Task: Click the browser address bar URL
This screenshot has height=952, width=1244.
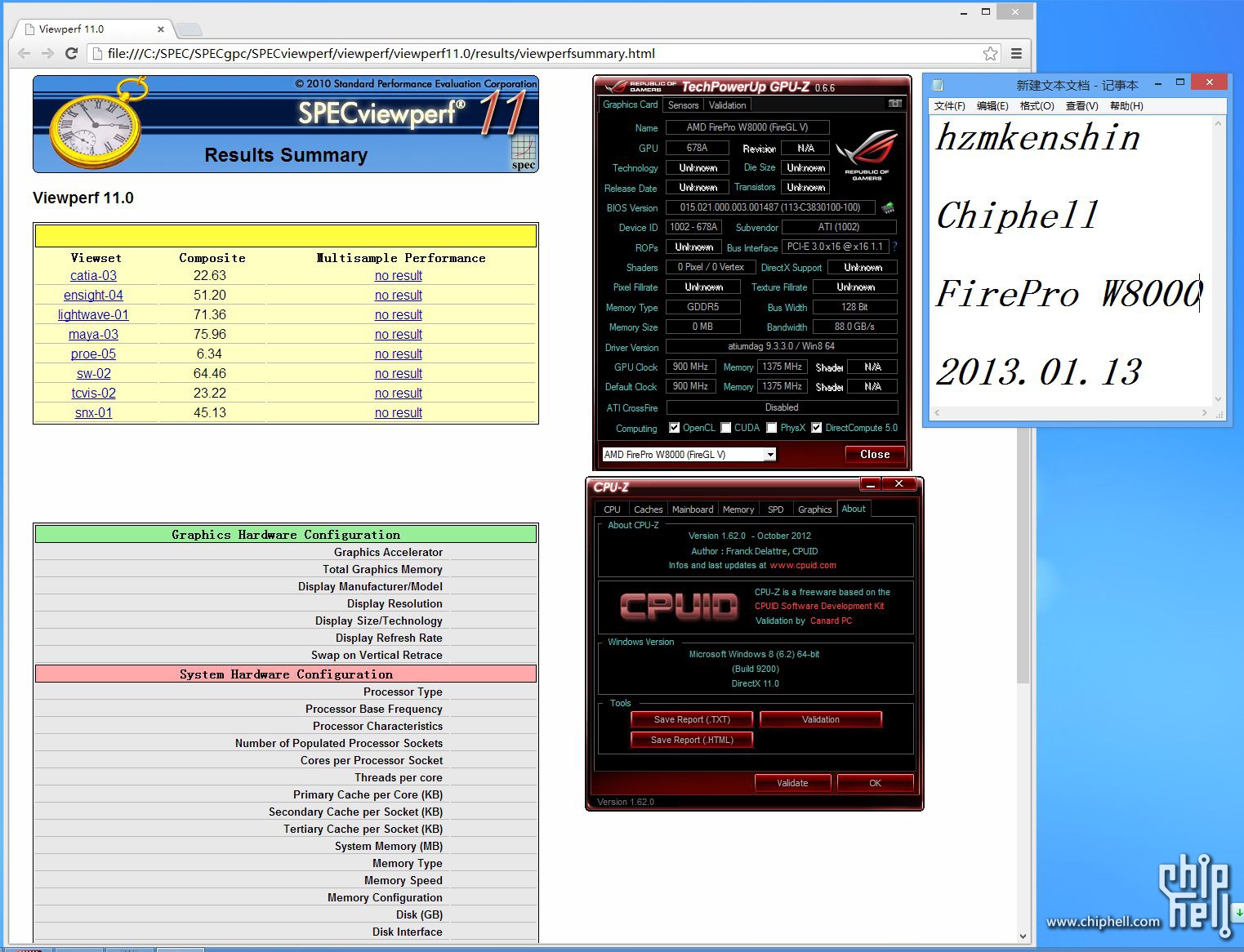Action: (x=381, y=54)
